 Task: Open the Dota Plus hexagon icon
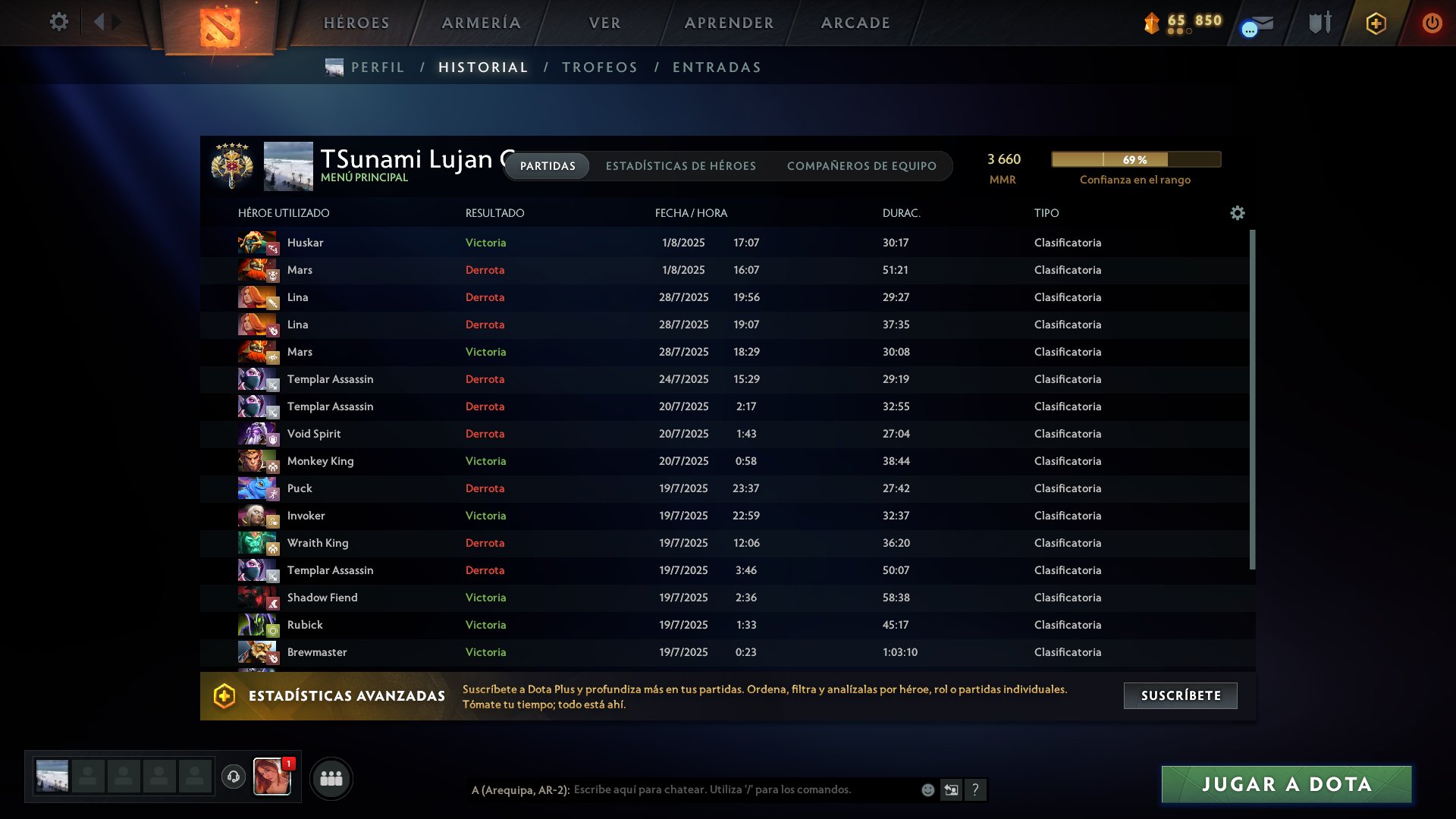1376,24
